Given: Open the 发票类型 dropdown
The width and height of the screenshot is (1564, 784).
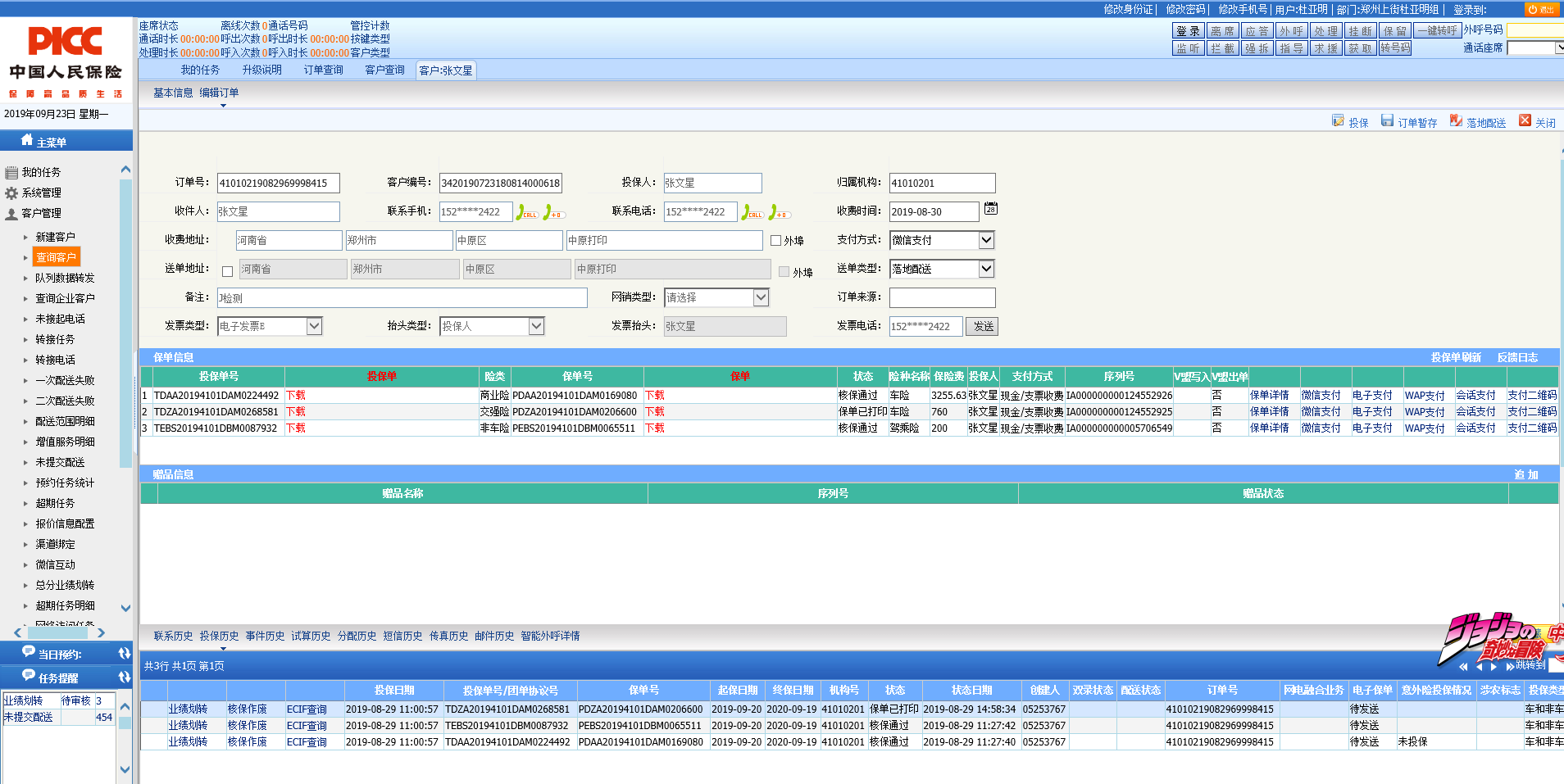Looking at the screenshot, I should [314, 326].
